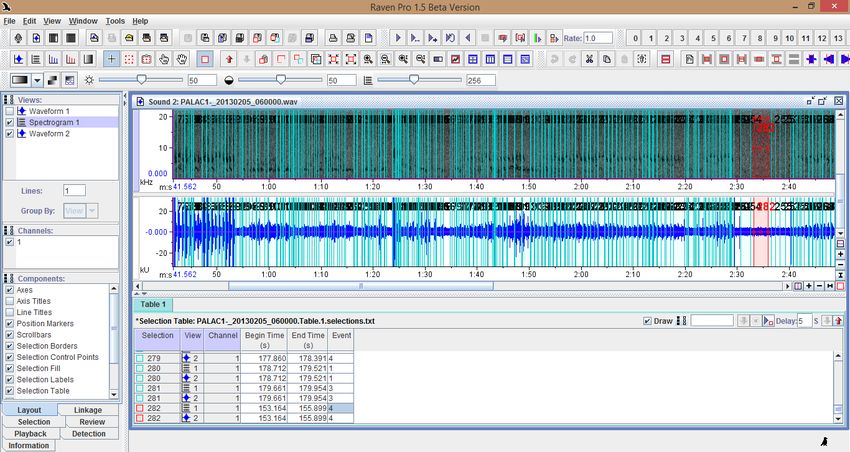Click Begin Time cell 177.860

pos(264,358)
